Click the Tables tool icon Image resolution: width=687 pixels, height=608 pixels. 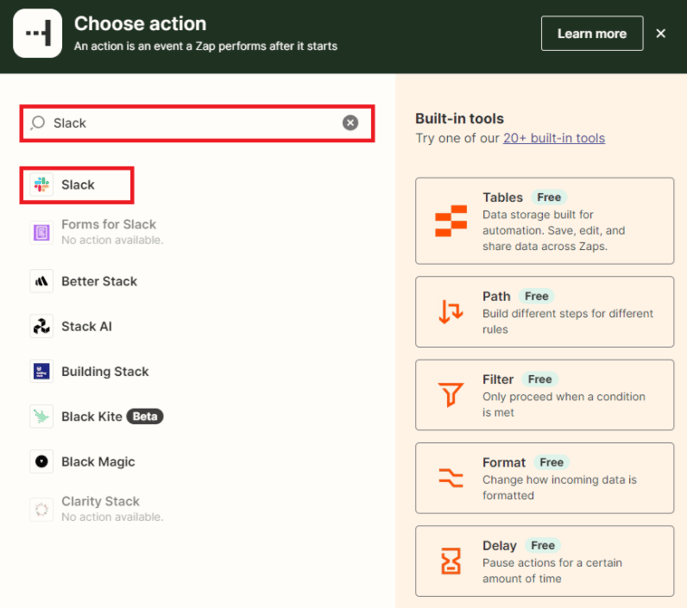451,221
